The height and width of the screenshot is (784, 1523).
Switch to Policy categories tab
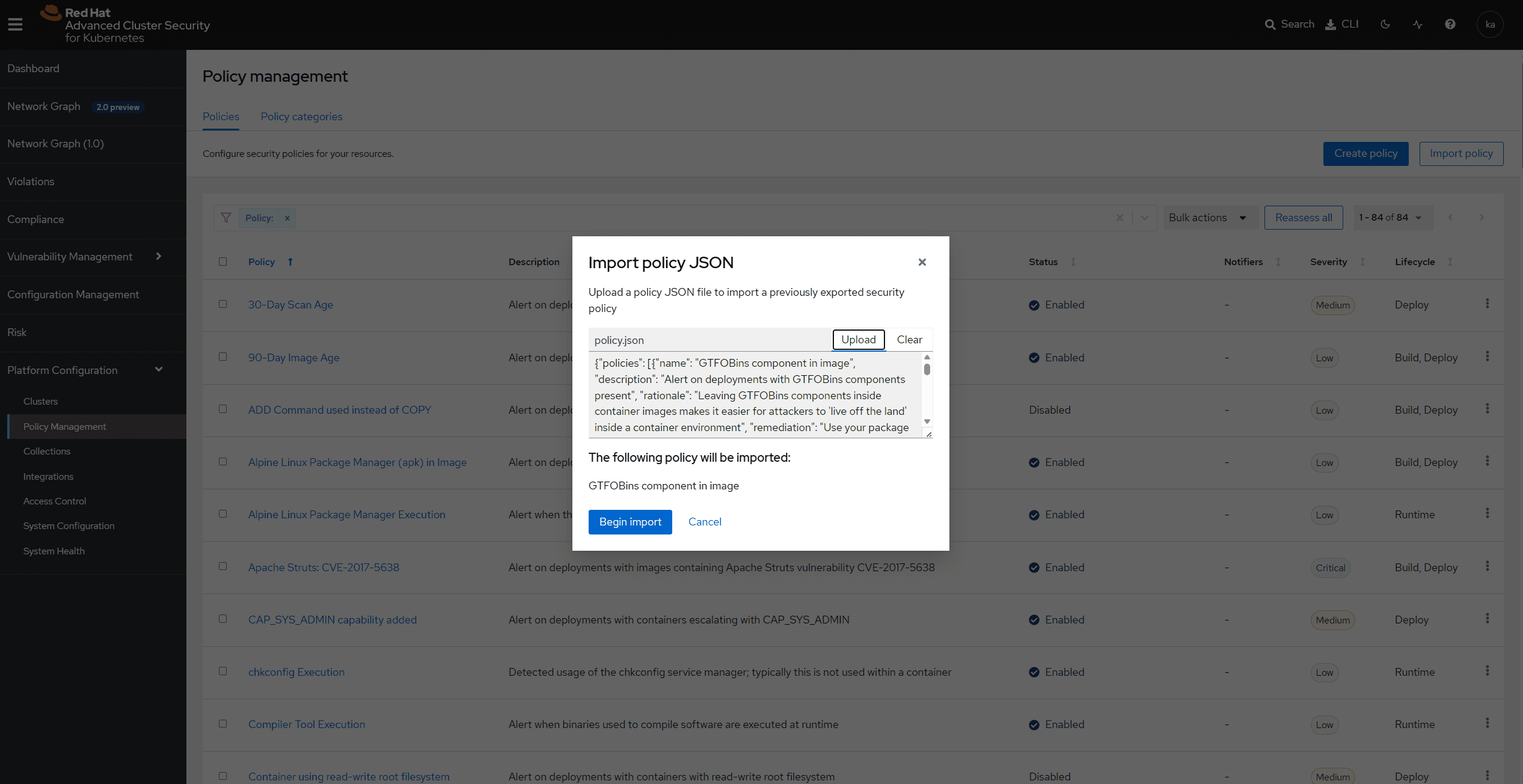(x=301, y=117)
